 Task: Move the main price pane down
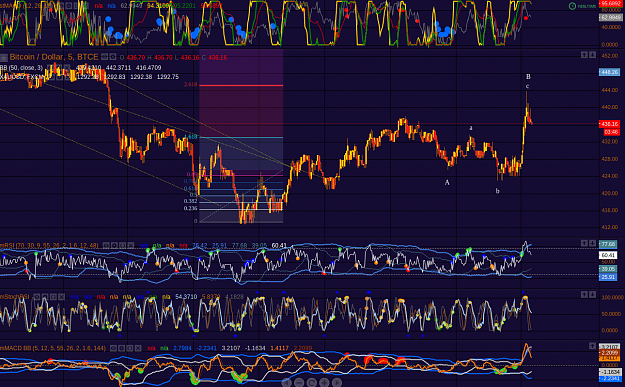(592, 55)
